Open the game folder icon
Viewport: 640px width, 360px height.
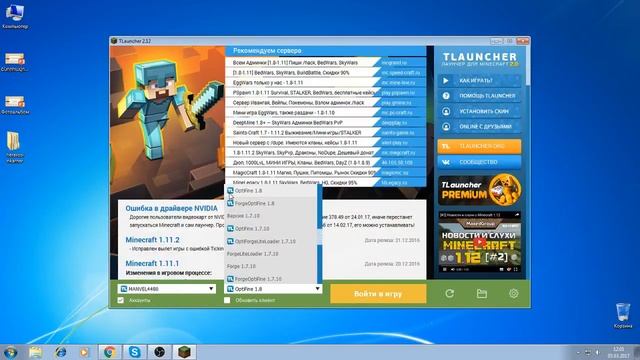click(x=482, y=293)
